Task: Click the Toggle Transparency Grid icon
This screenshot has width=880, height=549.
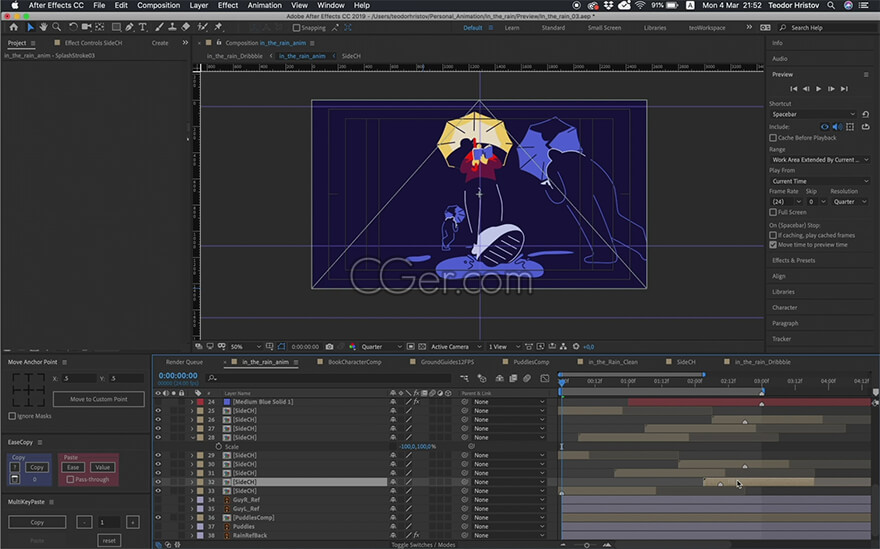Action: tap(423, 347)
